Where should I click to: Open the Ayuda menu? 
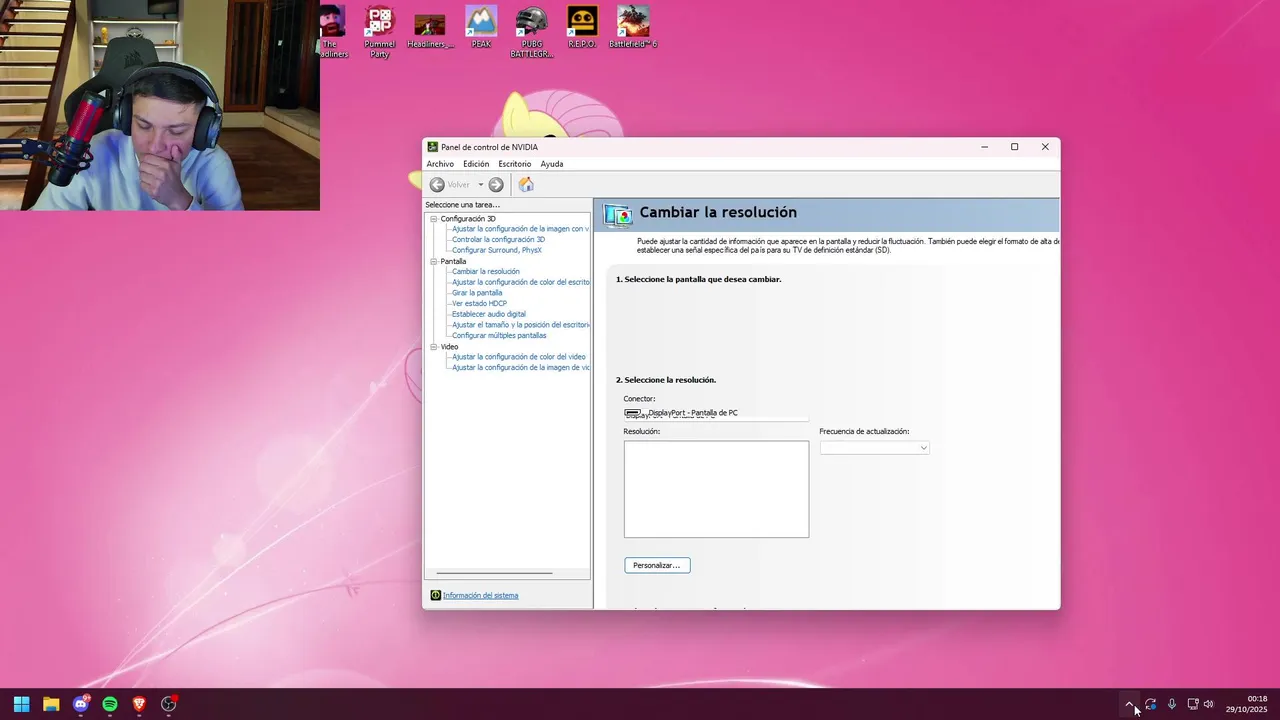pos(552,164)
